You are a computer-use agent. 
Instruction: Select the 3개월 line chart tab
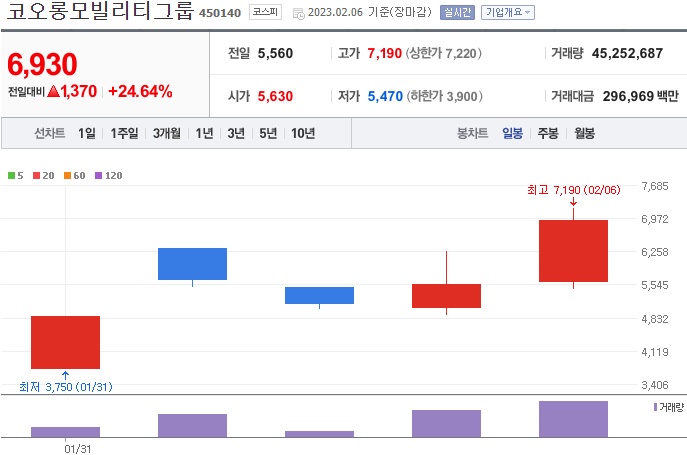[x=166, y=133]
